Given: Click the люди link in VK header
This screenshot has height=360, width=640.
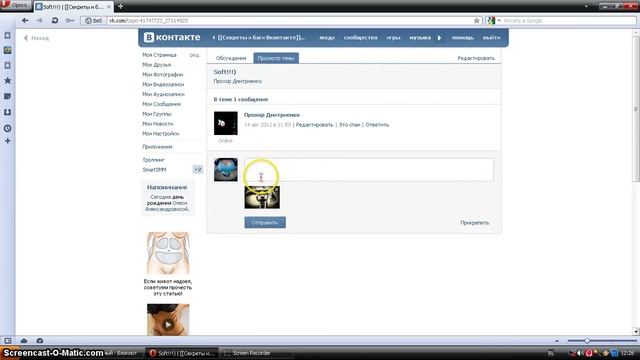Looking at the screenshot, I should (327, 38).
